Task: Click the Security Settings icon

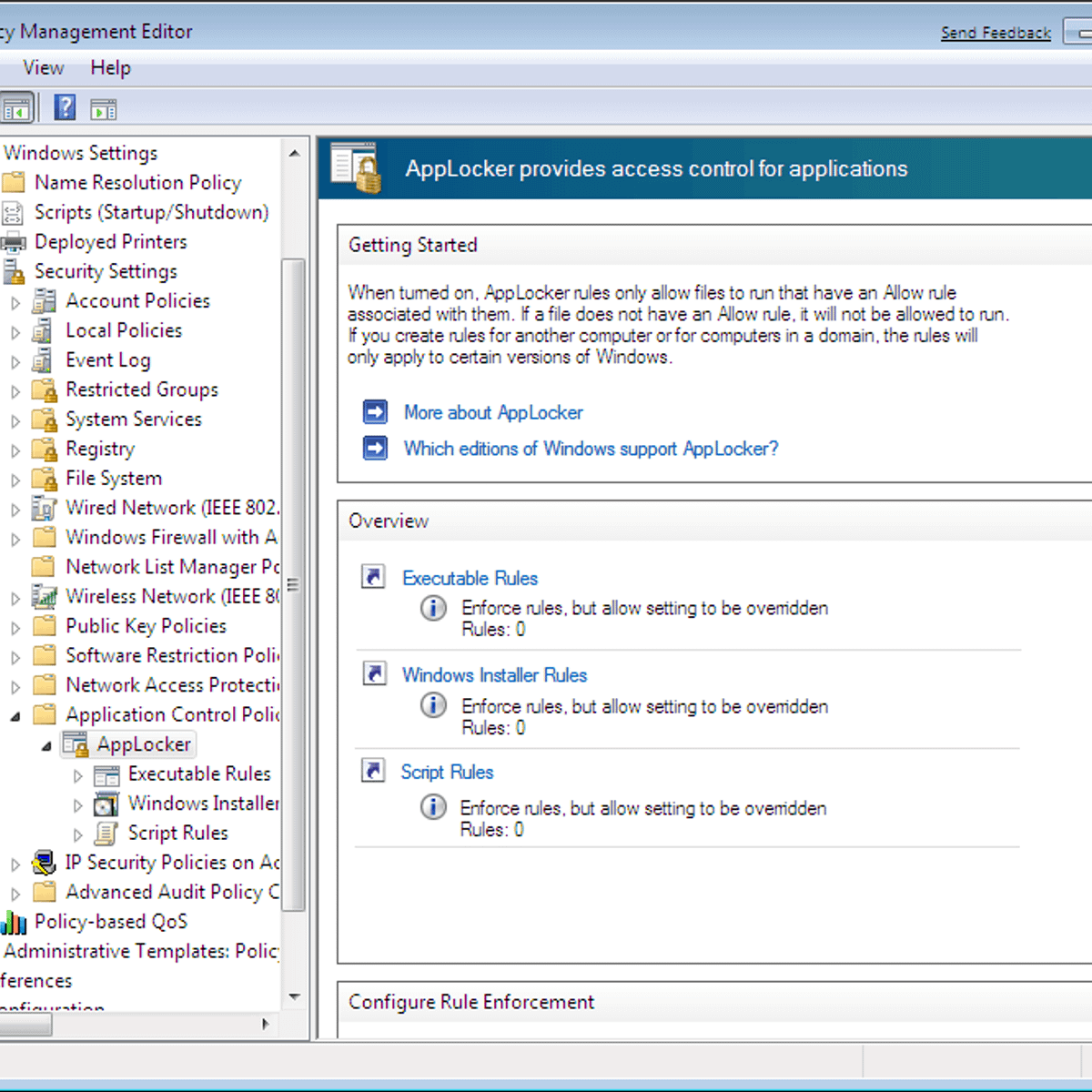Action: tap(14, 272)
